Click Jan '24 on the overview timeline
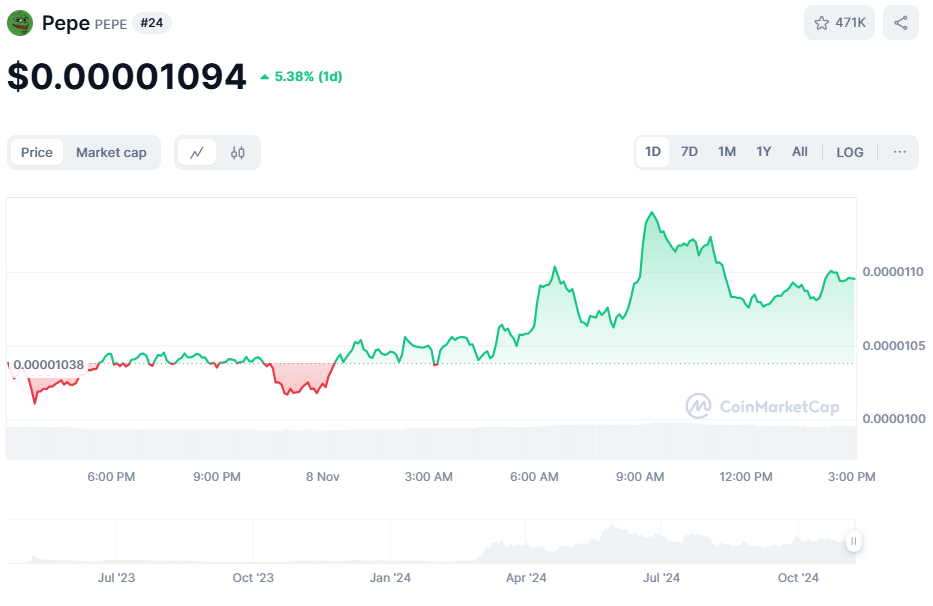 pos(390,577)
